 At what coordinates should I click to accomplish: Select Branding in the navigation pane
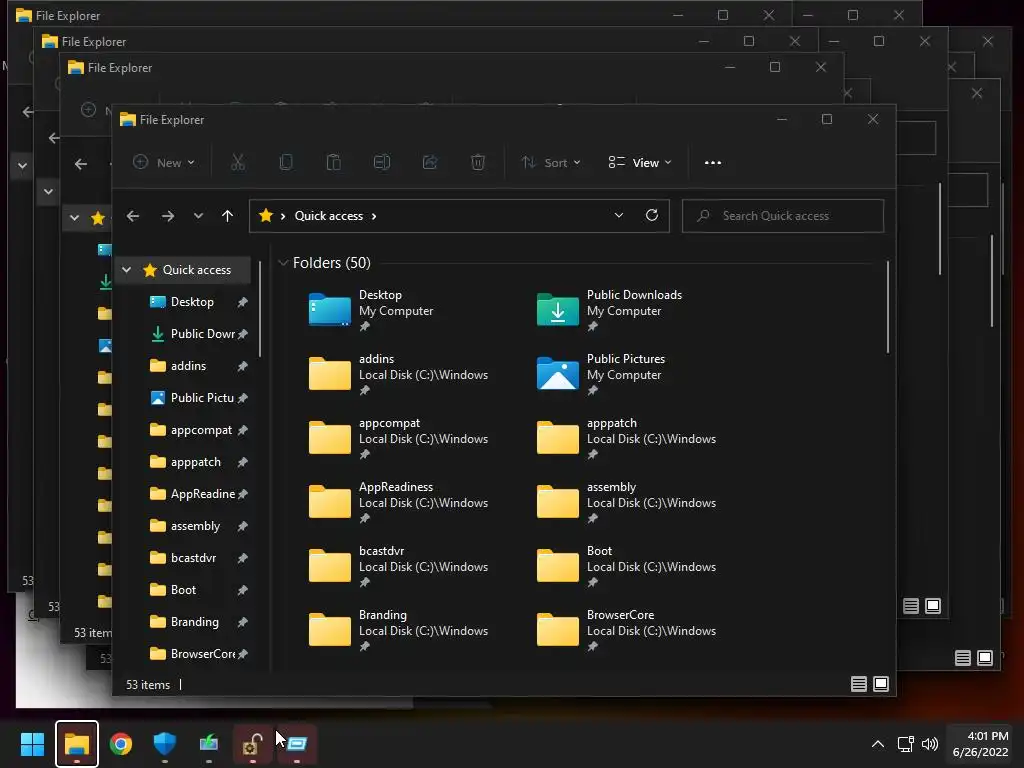[x=195, y=622]
